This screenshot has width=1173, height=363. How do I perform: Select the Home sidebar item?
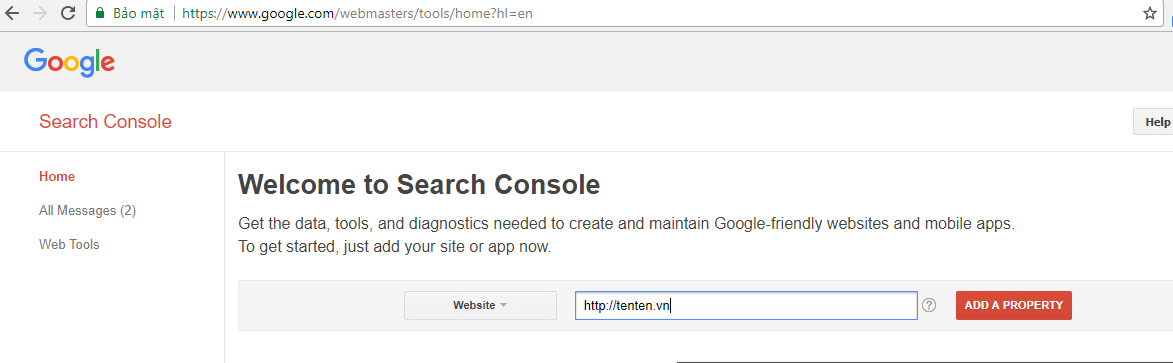point(57,177)
